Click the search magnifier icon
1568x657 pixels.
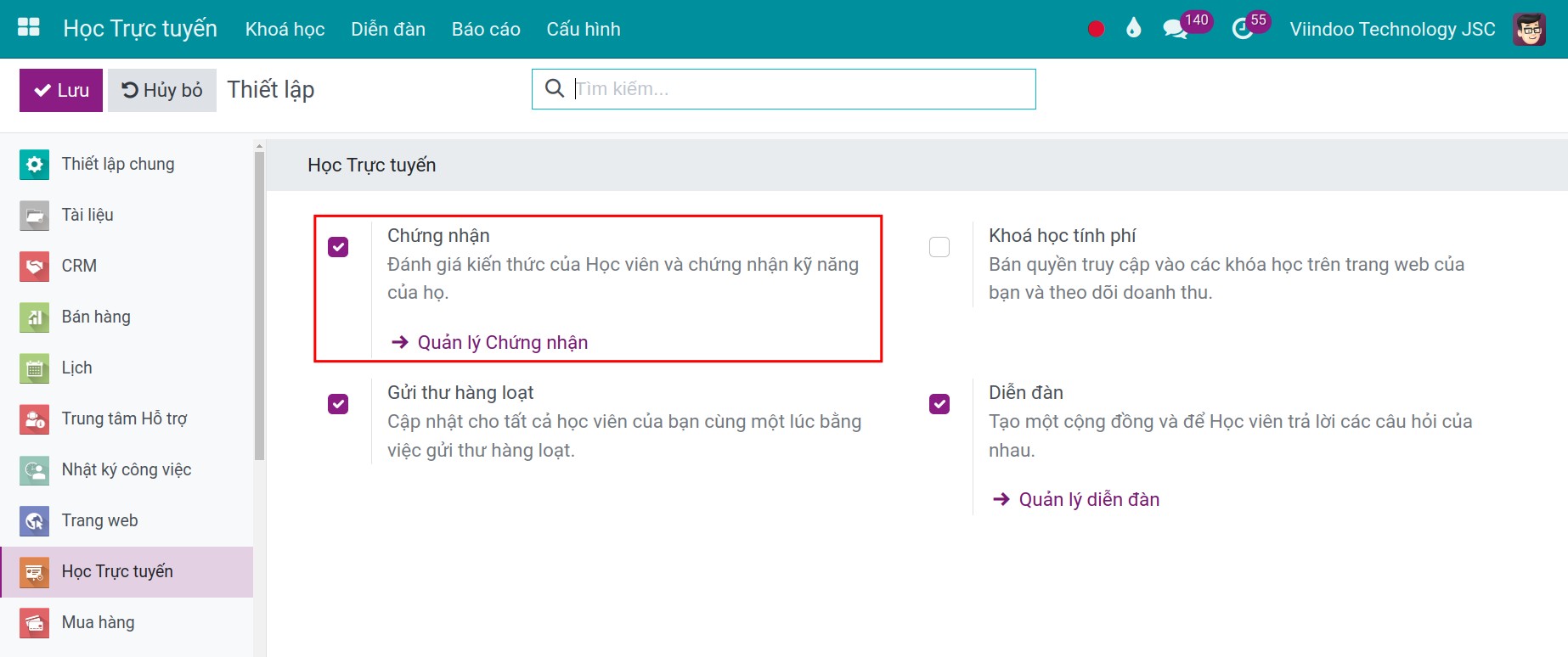click(554, 88)
